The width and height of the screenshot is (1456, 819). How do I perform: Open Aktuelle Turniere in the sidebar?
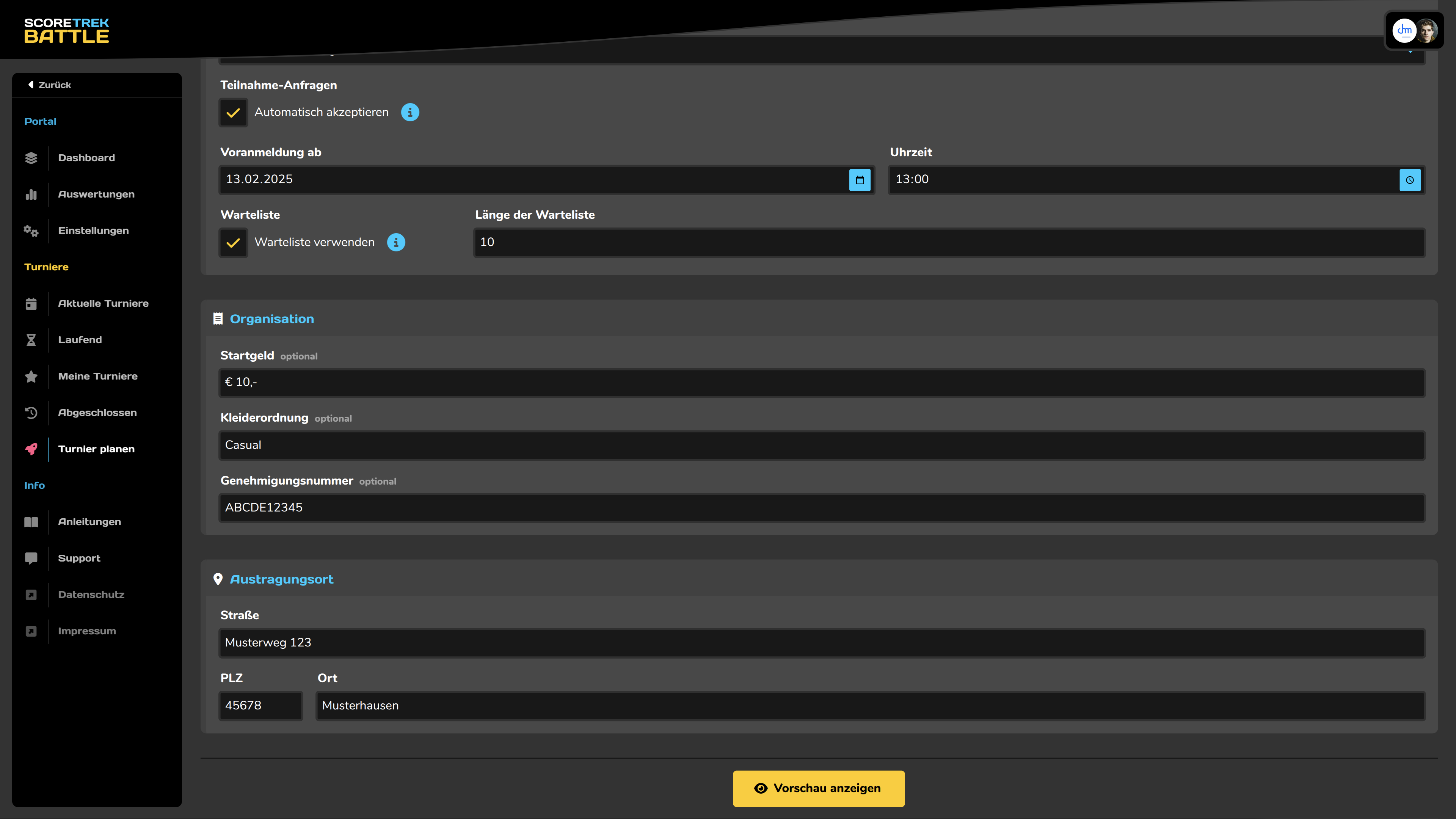pos(104,303)
